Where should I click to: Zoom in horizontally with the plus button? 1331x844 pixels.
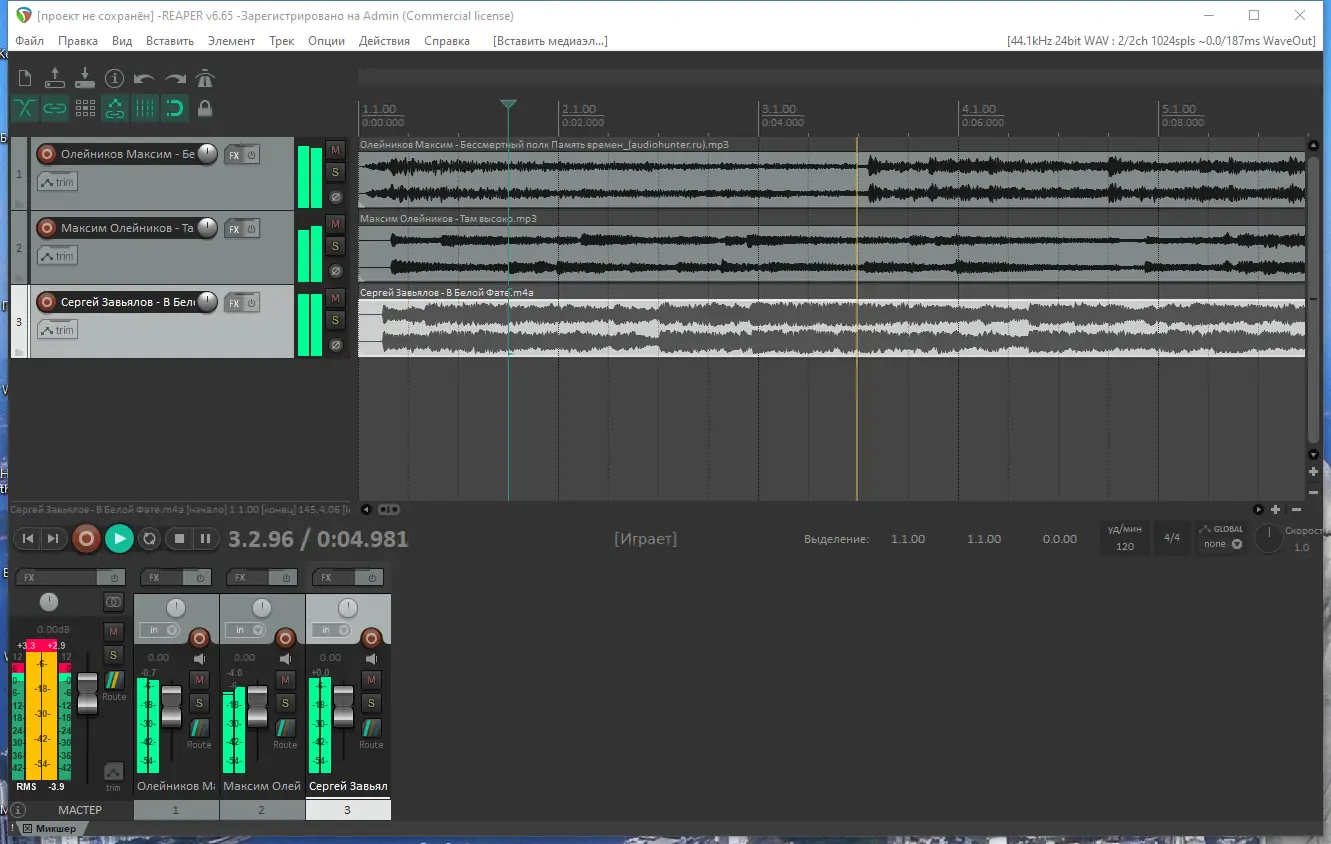(x=1275, y=510)
